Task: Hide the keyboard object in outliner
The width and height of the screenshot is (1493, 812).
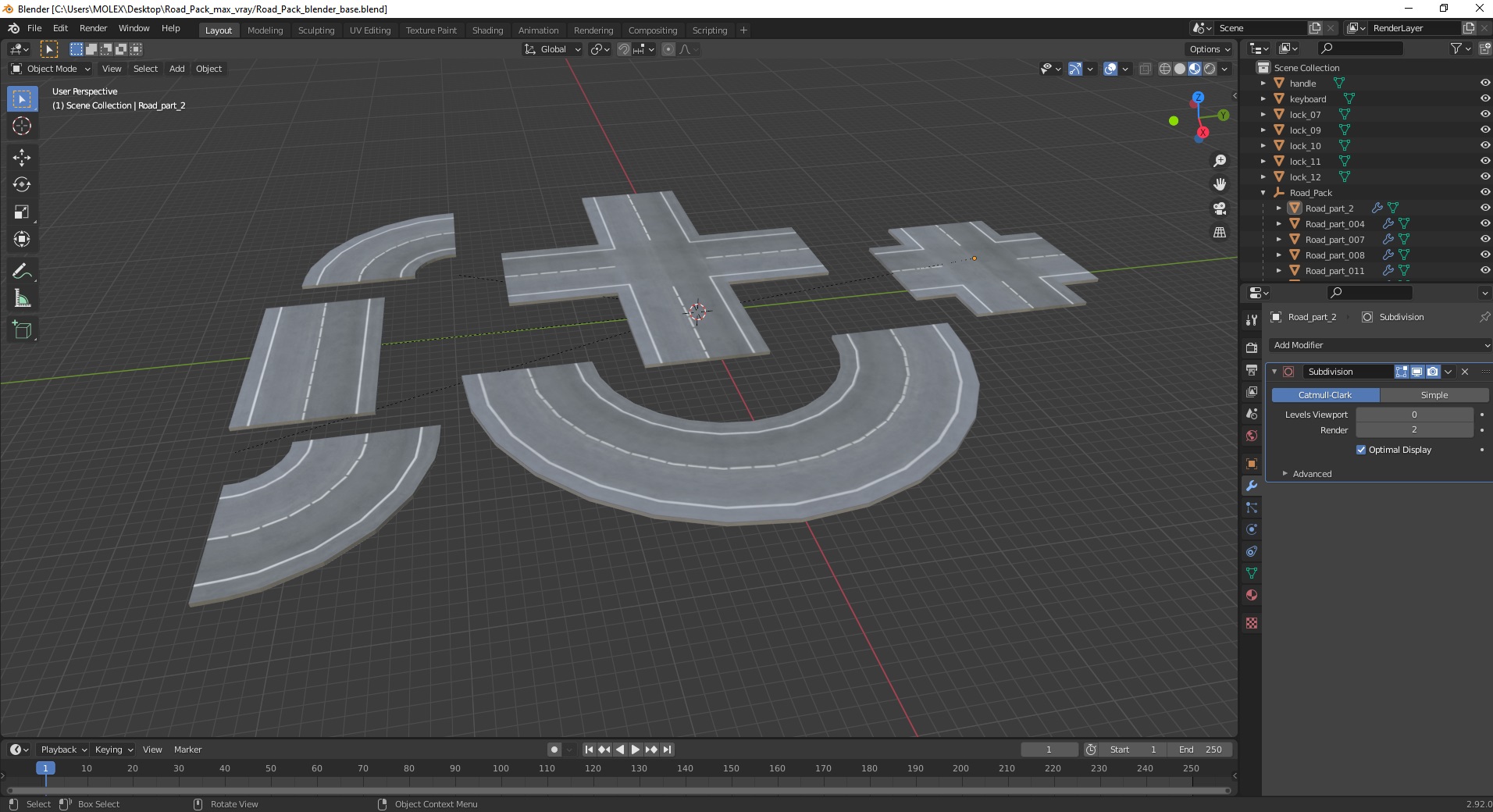Action: (x=1484, y=98)
